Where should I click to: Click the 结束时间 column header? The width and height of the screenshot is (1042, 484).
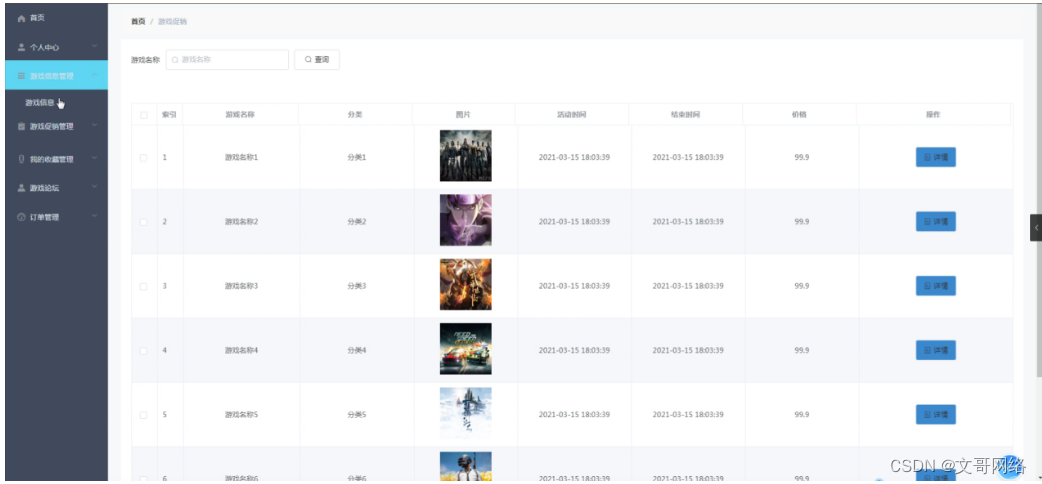tap(686, 114)
